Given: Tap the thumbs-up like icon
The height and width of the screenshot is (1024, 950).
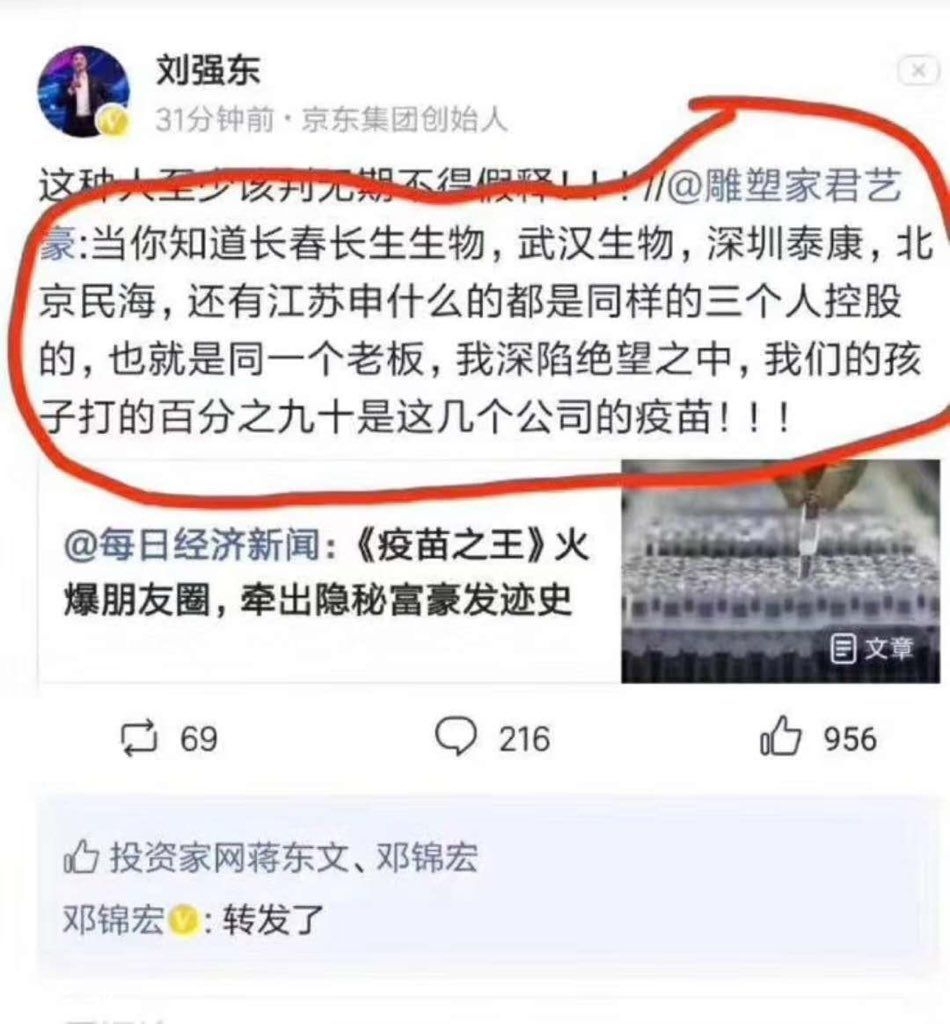Looking at the screenshot, I should click(781, 736).
